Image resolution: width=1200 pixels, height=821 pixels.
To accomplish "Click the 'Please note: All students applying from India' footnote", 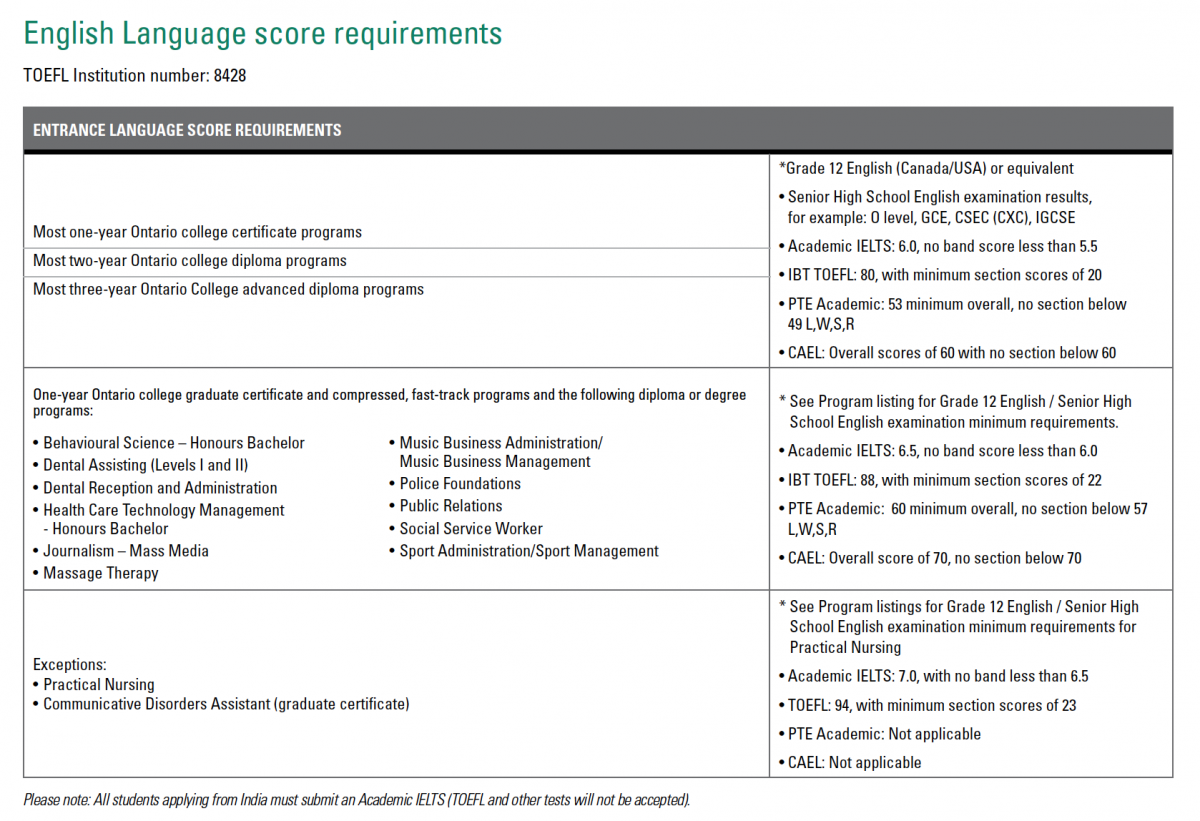I will coord(357,800).
